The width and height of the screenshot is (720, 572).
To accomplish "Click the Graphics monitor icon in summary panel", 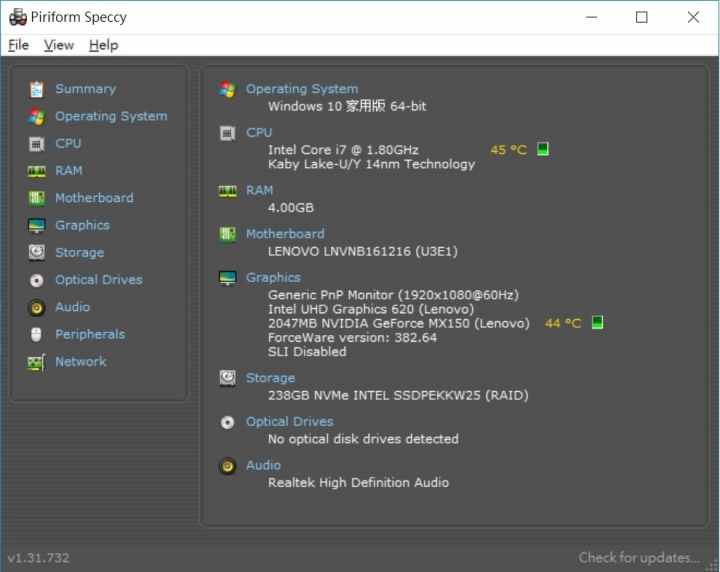I will (x=228, y=278).
